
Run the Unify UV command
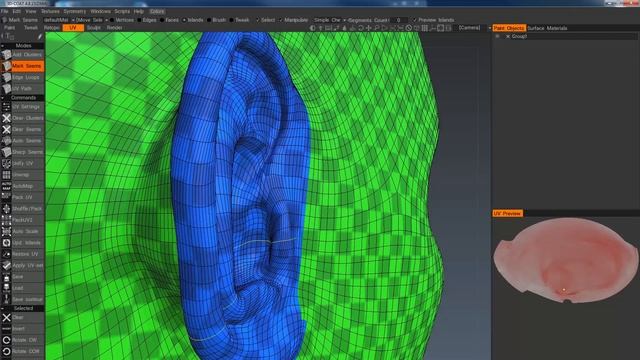(22, 163)
